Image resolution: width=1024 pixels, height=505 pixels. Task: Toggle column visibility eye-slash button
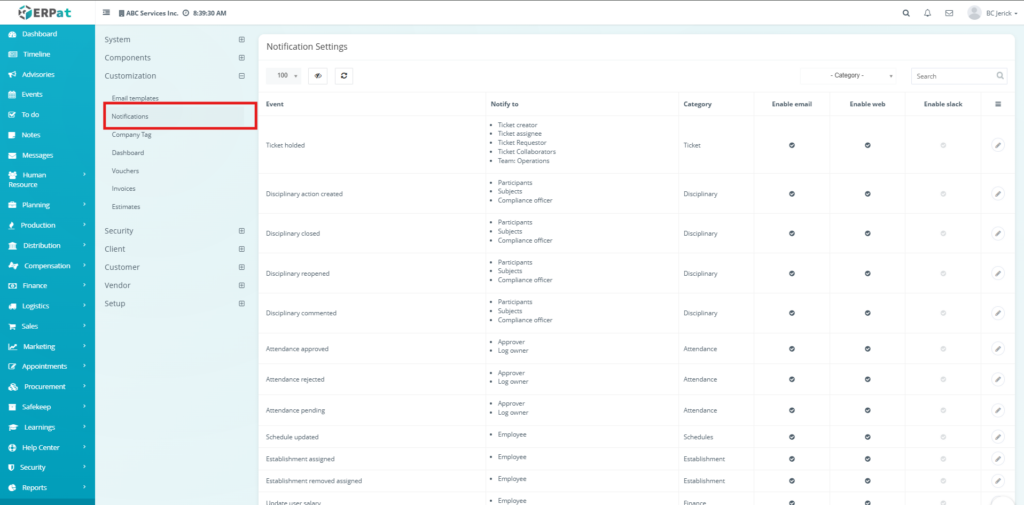point(318,75)
